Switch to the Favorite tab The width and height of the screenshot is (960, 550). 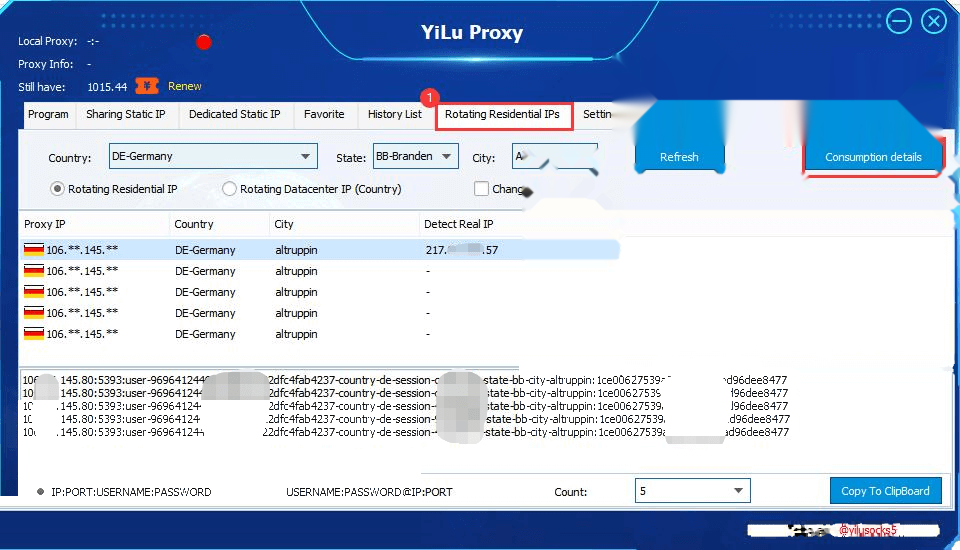[324, 115]
